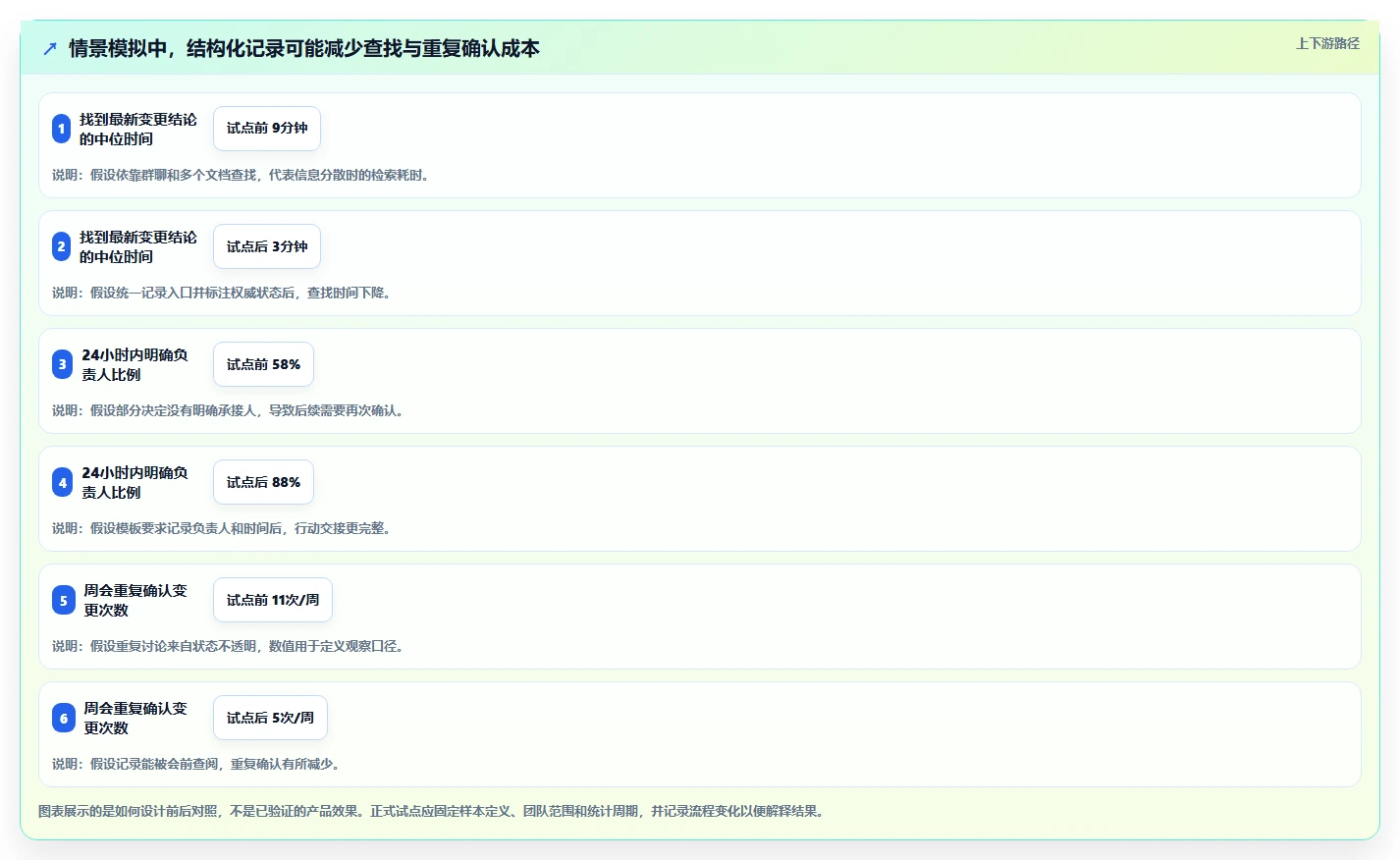The width and height of the screenshot is (1400, 860).
Task: Click the number 3 badge
Action: pos(62,364)
